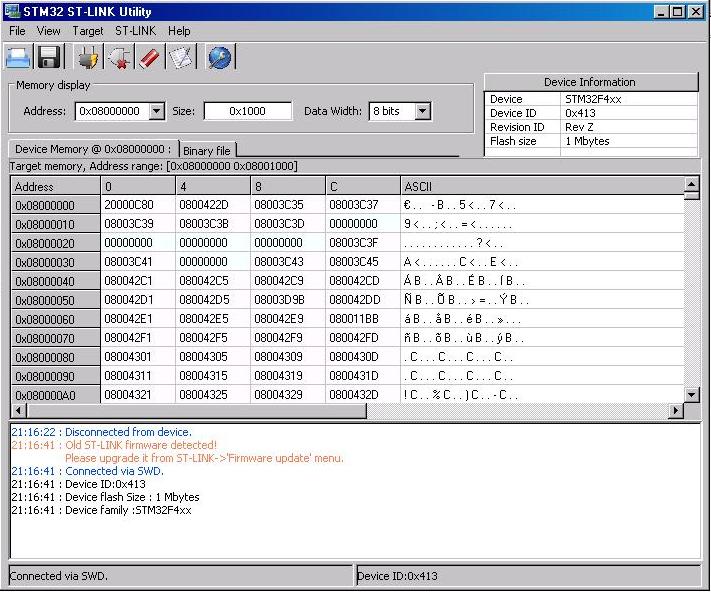This screenshot has width=711, height=592.
Task: Open the Target menu
Action: point(88,31)
